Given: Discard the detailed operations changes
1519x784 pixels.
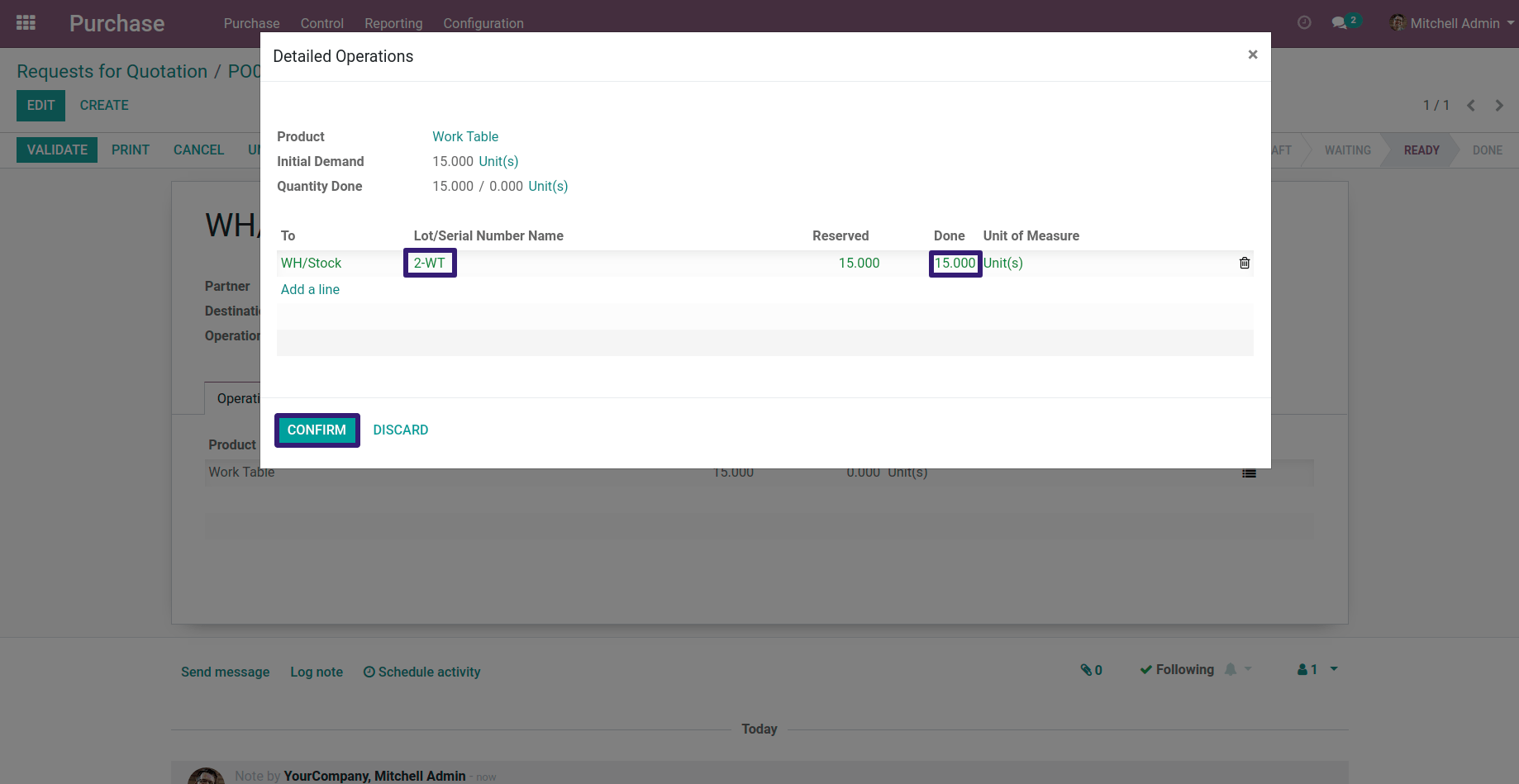Looking at the screenshot, I should [x=401, y=430].
